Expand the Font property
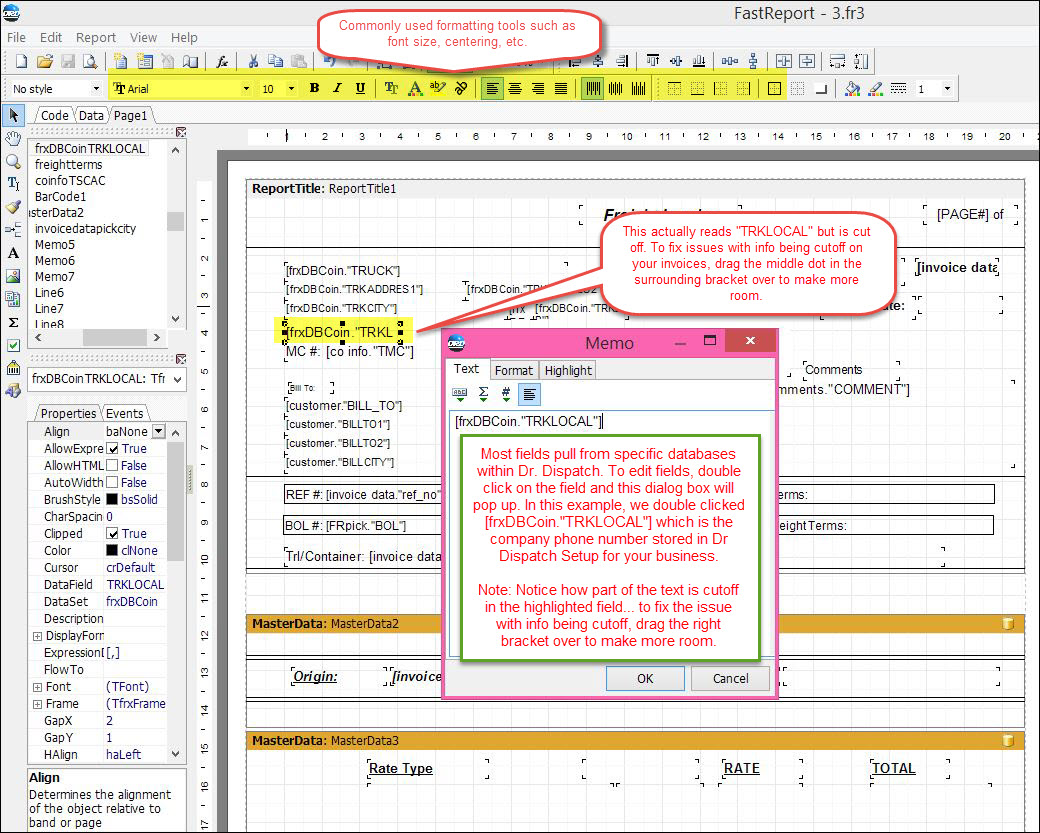 coord(37,687)
